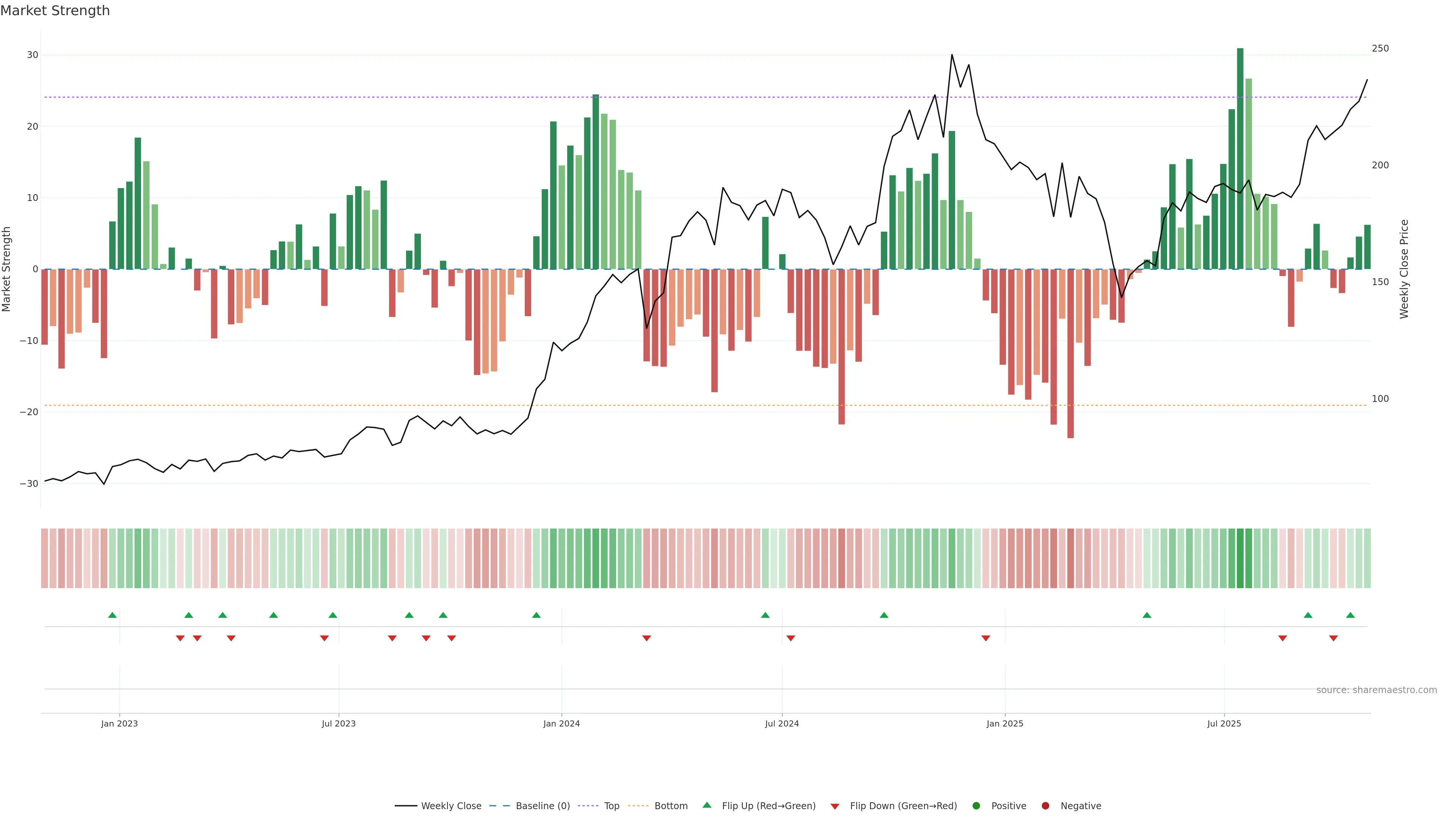Click the last green flip-up triangle marker
Viewport: 1456px width, 819px height.
pyautogui.click(x=1350, y=615)
